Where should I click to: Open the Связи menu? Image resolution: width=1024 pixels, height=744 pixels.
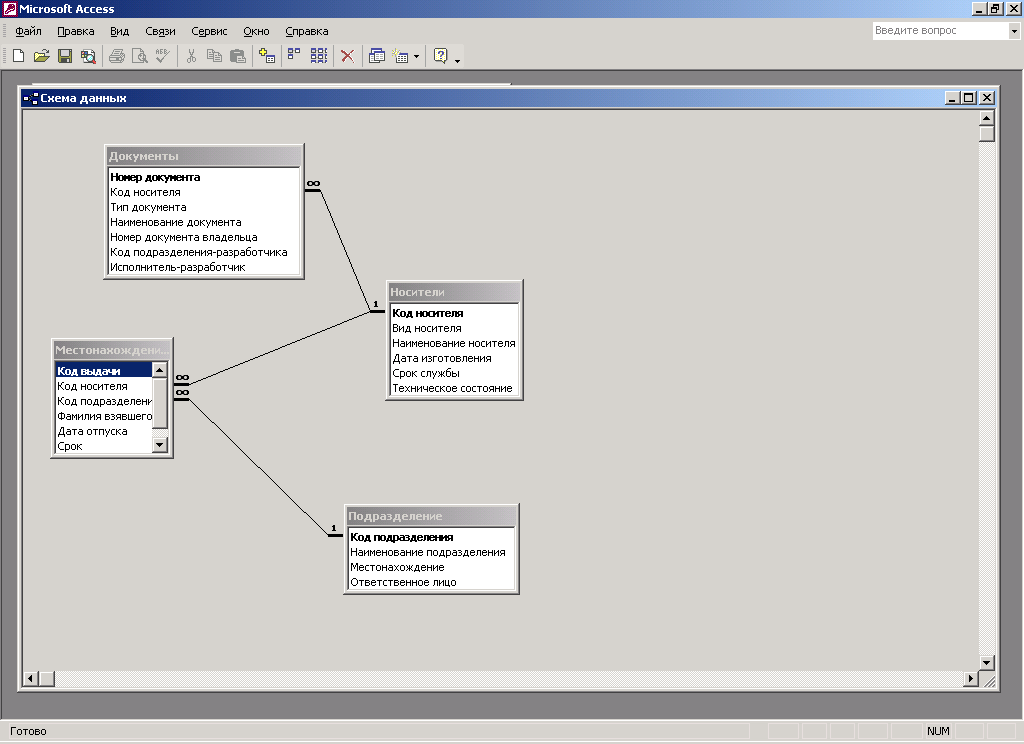(x=160, y=31)
